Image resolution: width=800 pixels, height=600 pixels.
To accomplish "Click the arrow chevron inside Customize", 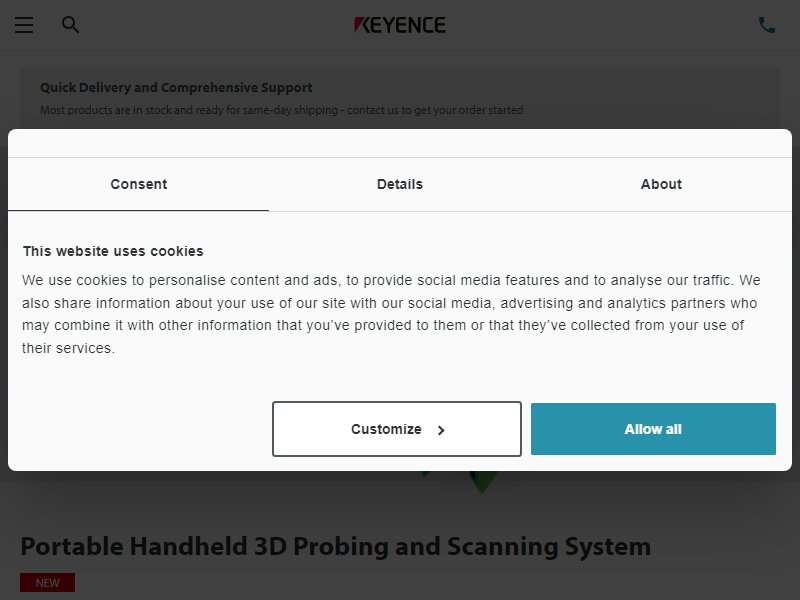I will (x=441, y=430).
